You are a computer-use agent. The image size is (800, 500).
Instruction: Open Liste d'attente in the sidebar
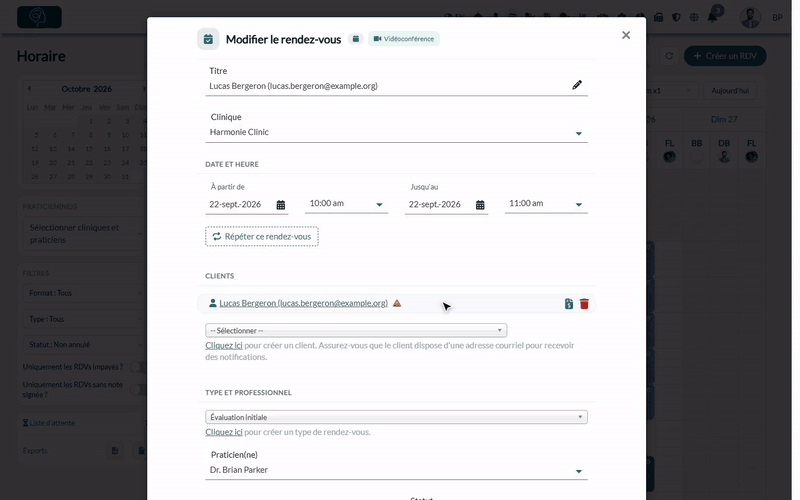coord(49,423)
